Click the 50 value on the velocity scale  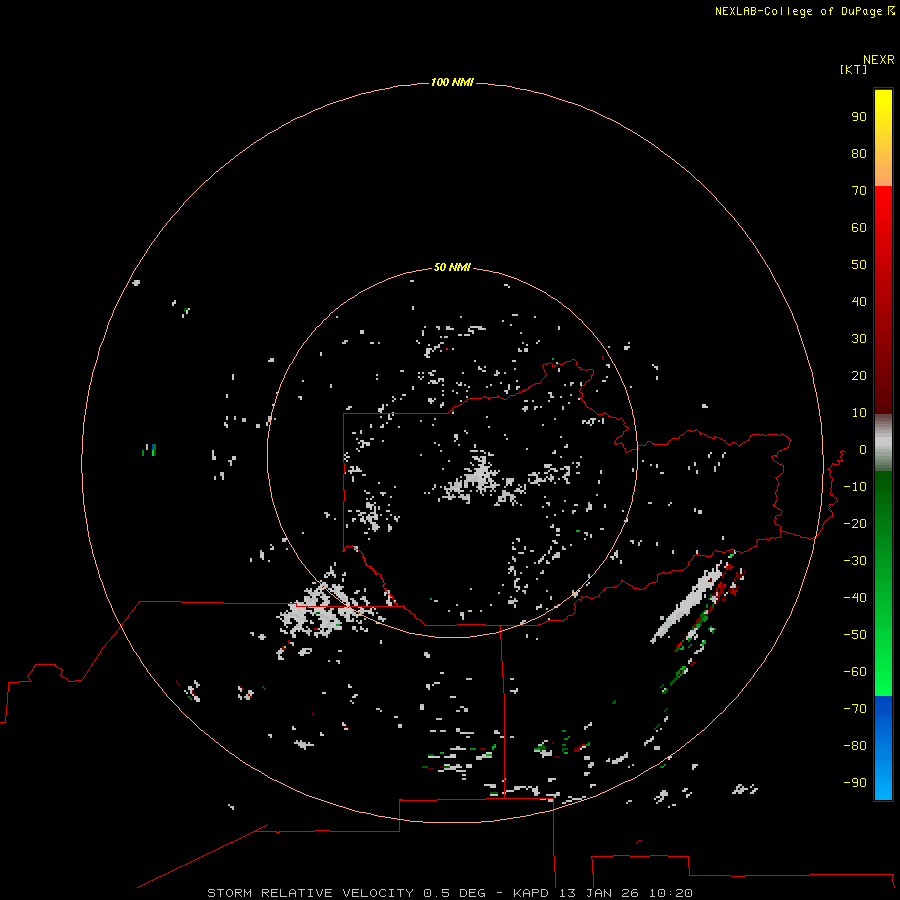click(859, 265)
